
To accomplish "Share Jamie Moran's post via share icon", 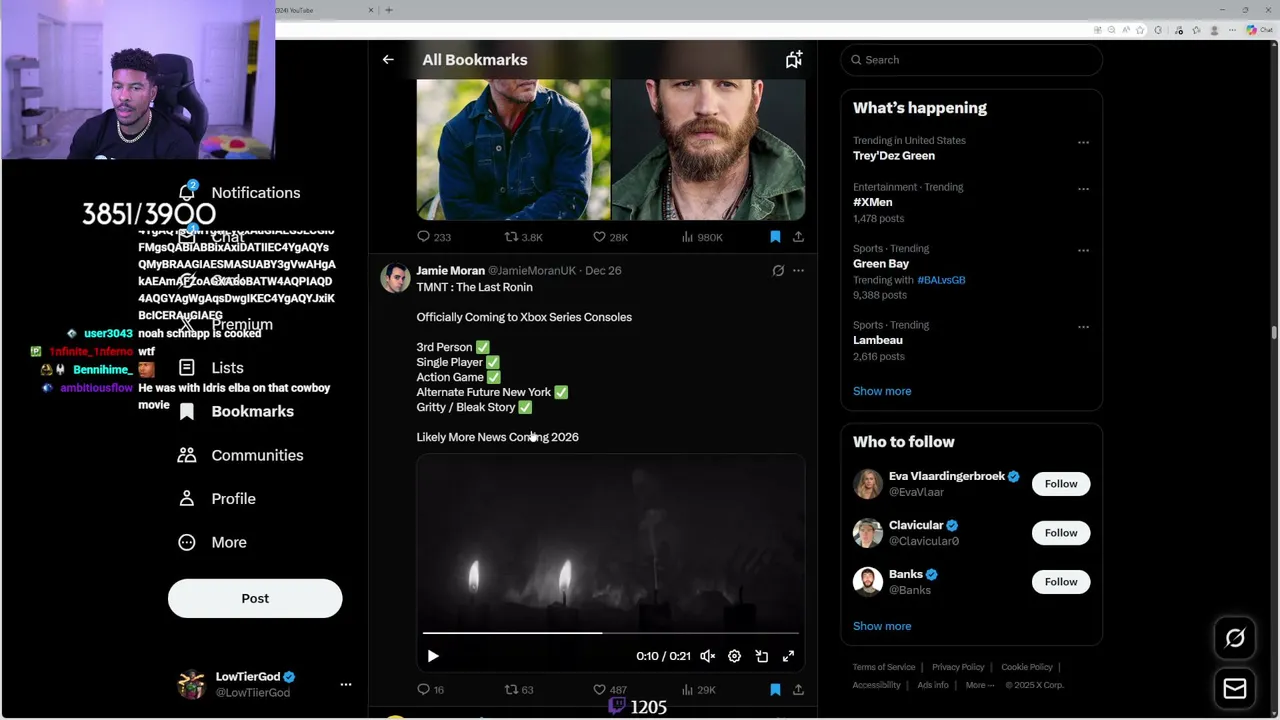I will click(798, 689).
